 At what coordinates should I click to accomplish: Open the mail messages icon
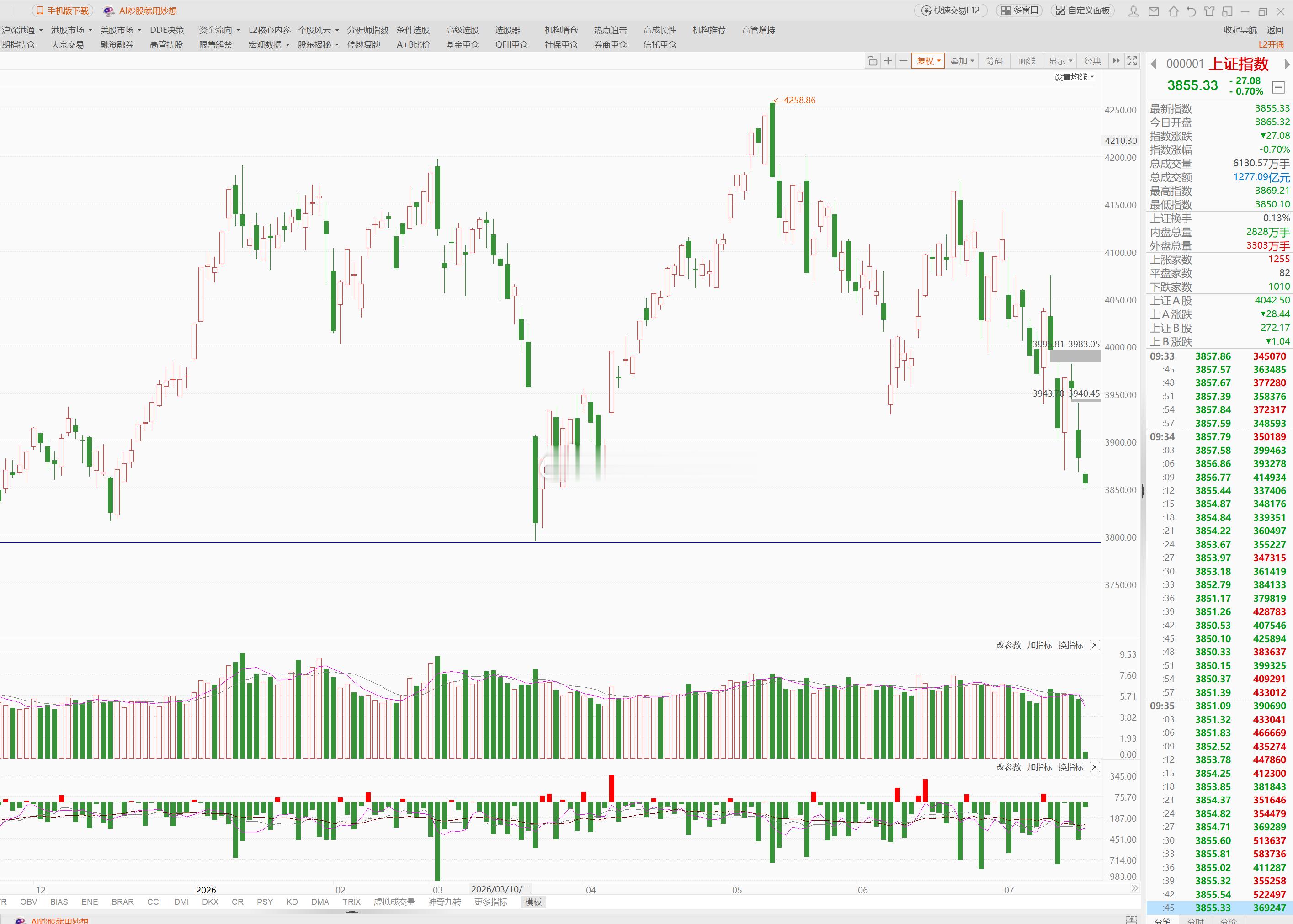pyautogui.click(x=1154, y=11)
